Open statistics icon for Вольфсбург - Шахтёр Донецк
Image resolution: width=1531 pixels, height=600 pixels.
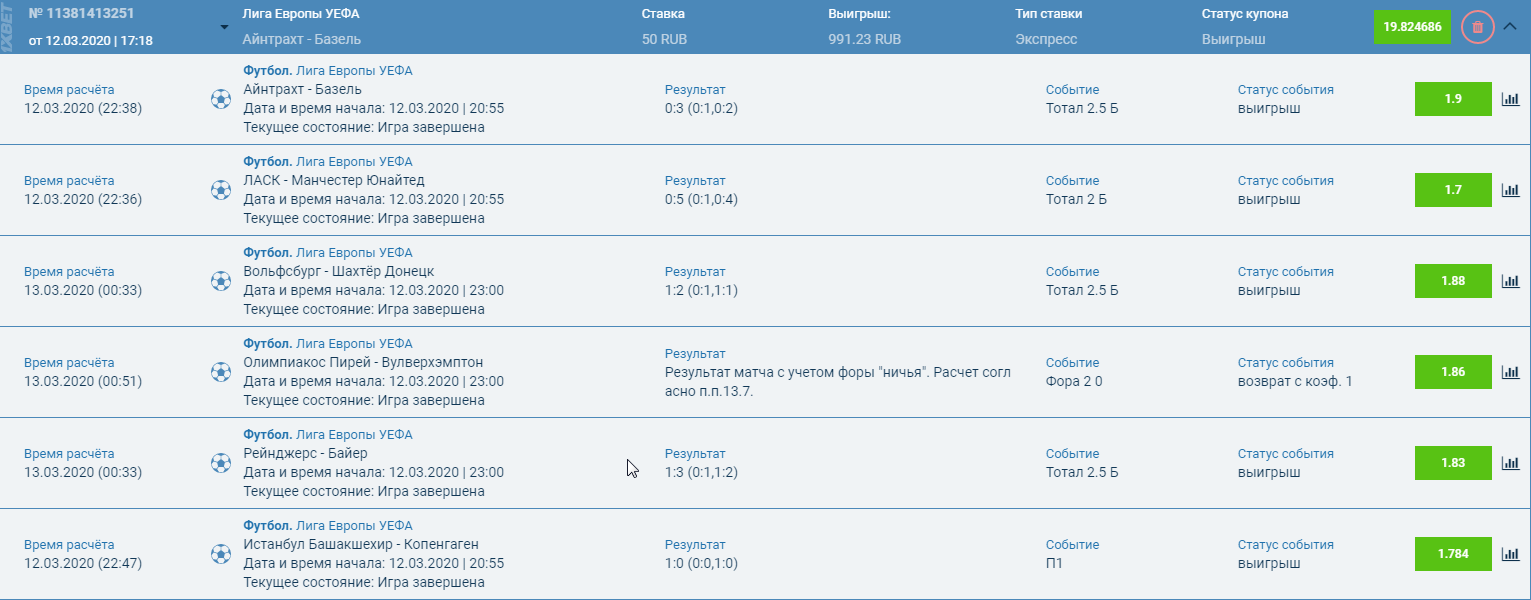pyautogui.click(x=1510, y=281)
